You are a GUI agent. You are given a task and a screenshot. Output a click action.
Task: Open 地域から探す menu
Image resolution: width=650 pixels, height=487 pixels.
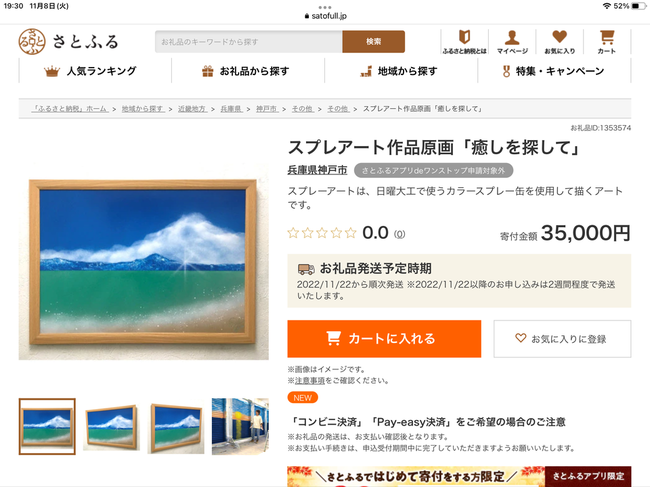coord(401,71)
